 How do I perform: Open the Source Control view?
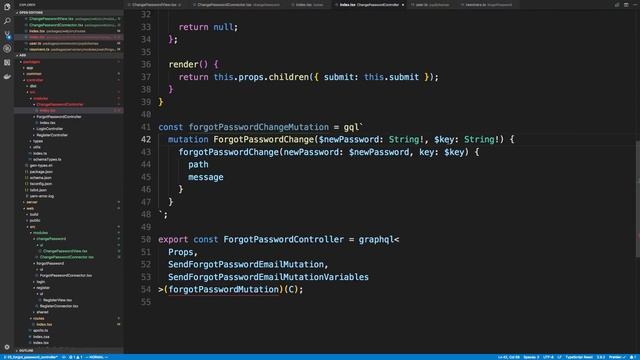(7, 35)
